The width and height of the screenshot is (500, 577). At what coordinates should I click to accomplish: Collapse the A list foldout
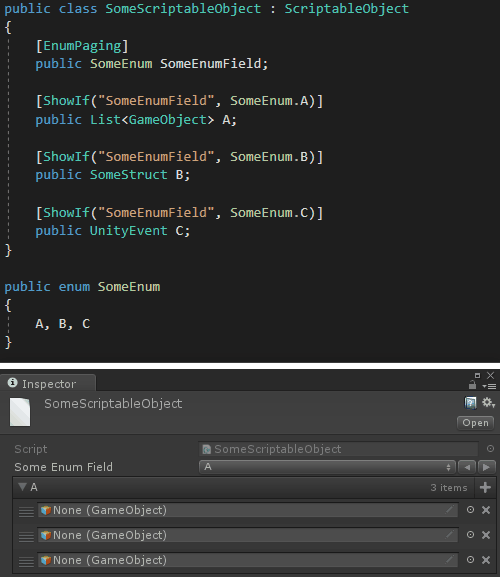coord(22,487)
